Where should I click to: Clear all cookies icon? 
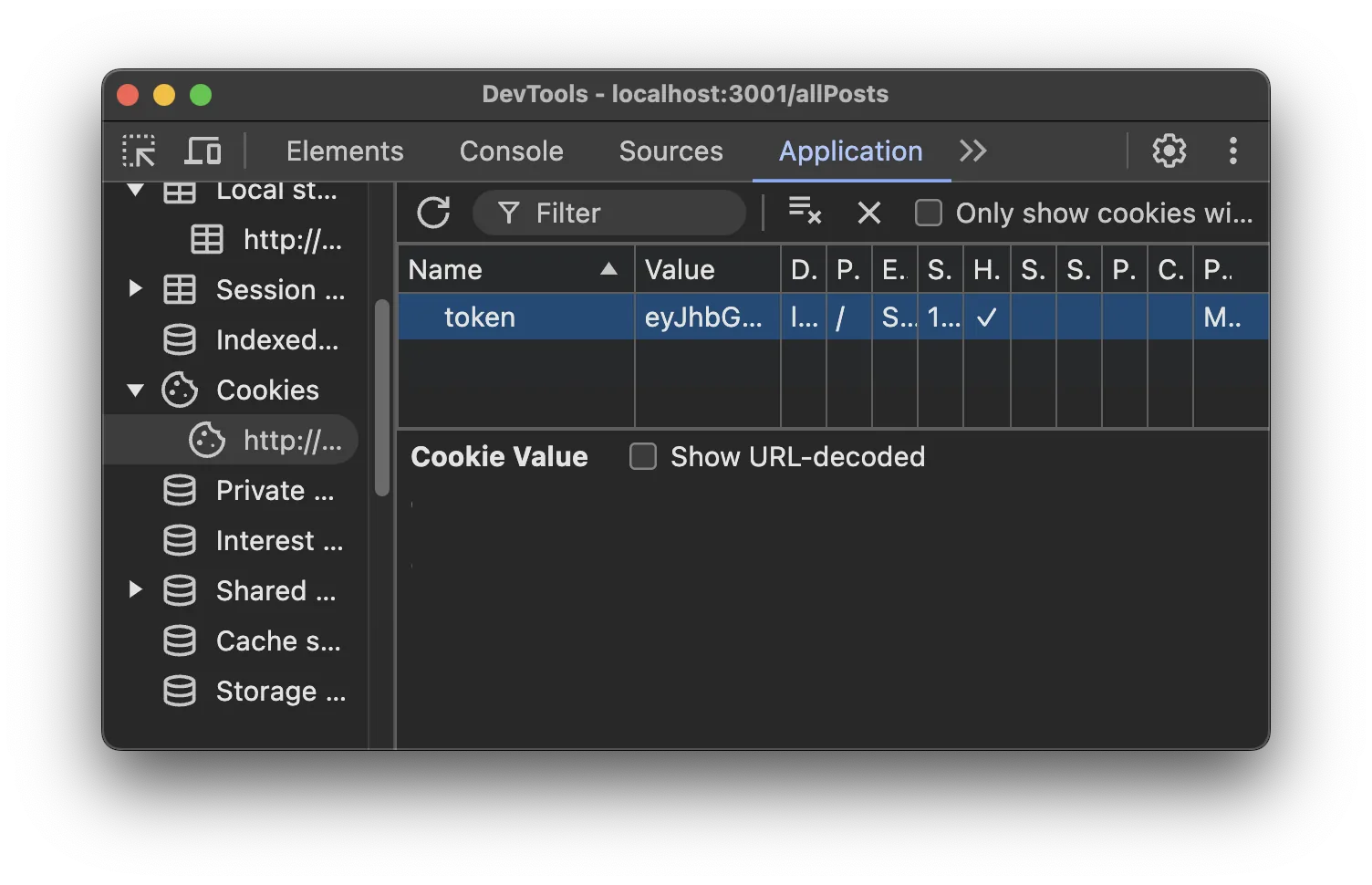[x=805, y=212]
